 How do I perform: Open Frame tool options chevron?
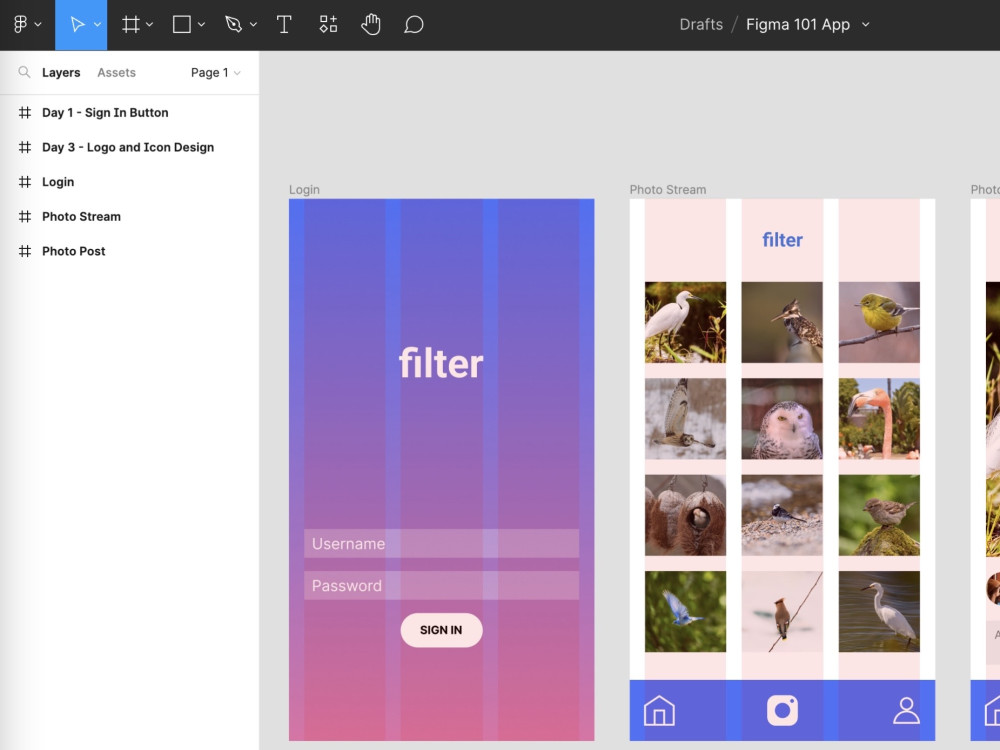[x=149, y=24]
